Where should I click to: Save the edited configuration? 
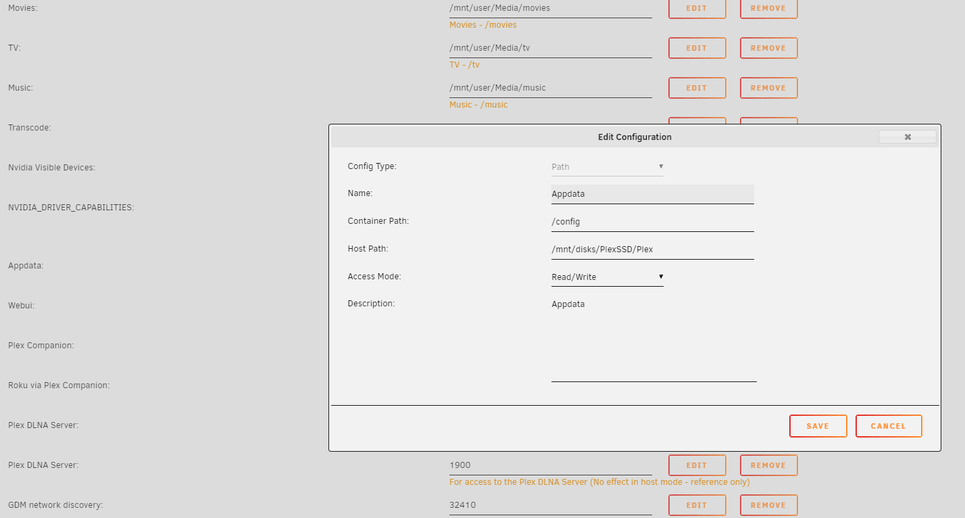[x=818, y=426]
